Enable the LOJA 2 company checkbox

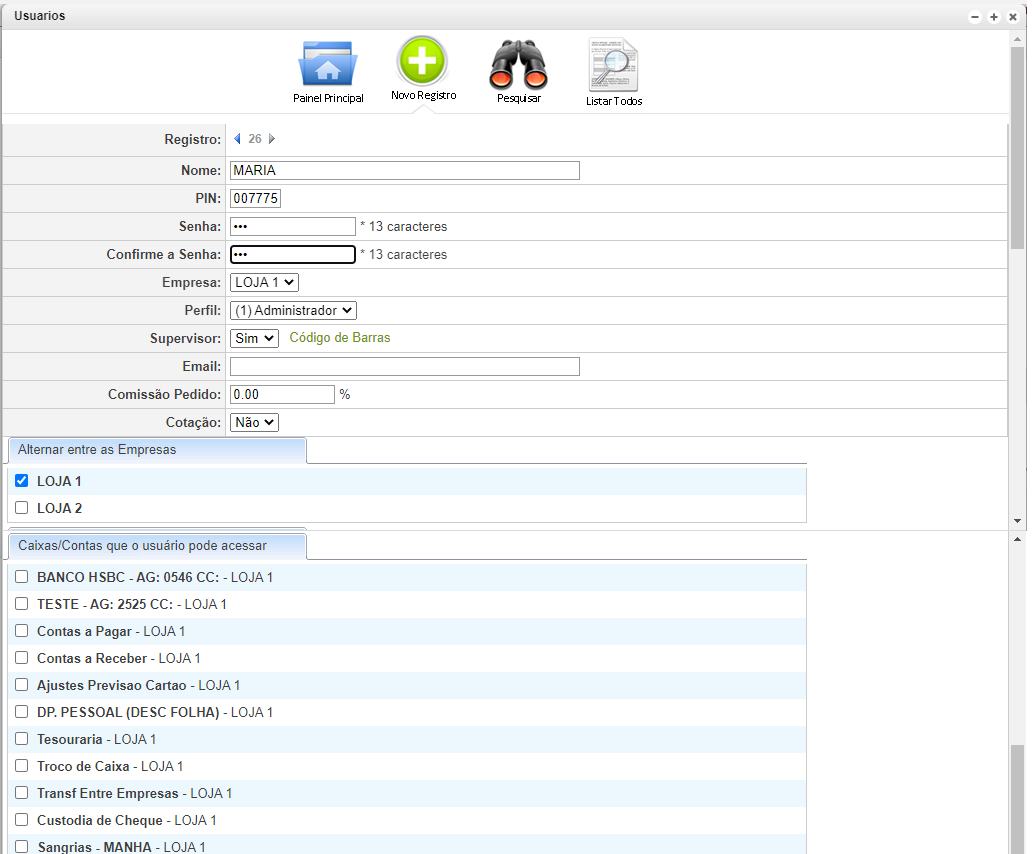22,508
